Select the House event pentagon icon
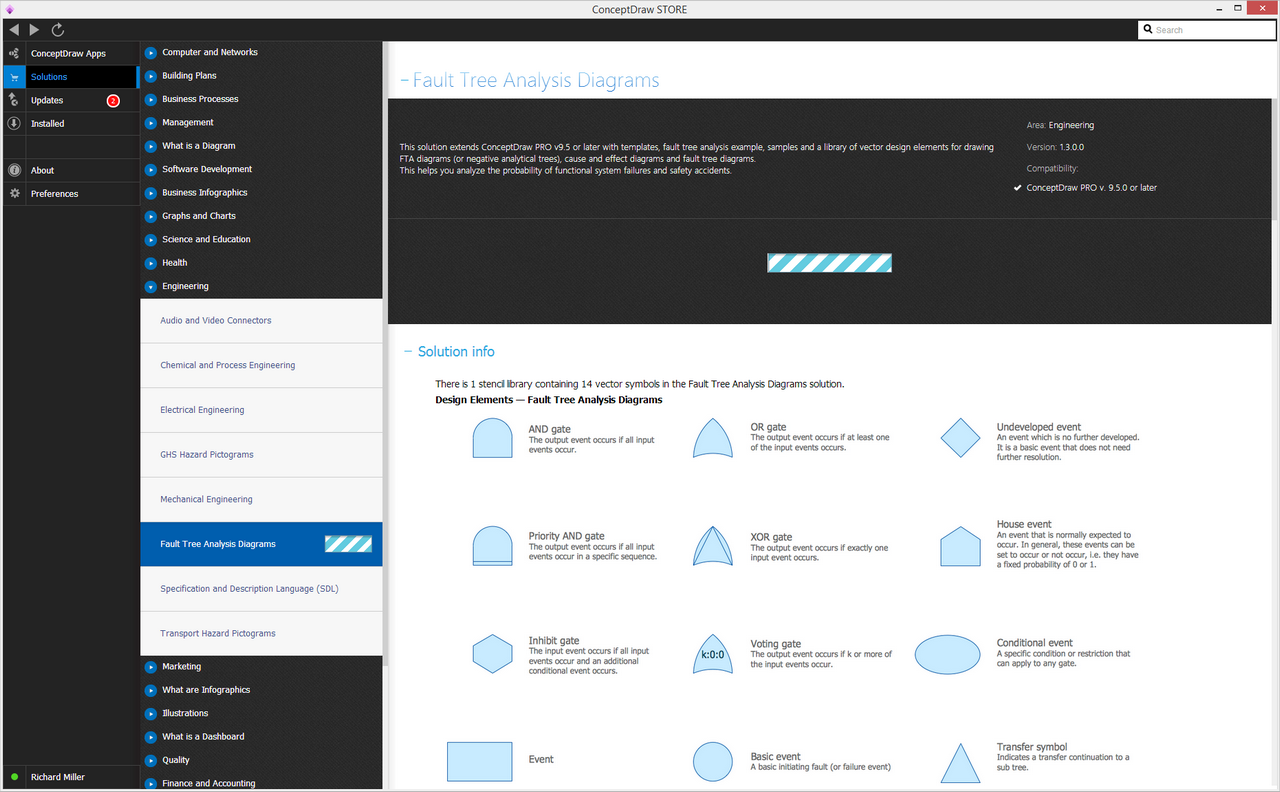 coord(960,546)
